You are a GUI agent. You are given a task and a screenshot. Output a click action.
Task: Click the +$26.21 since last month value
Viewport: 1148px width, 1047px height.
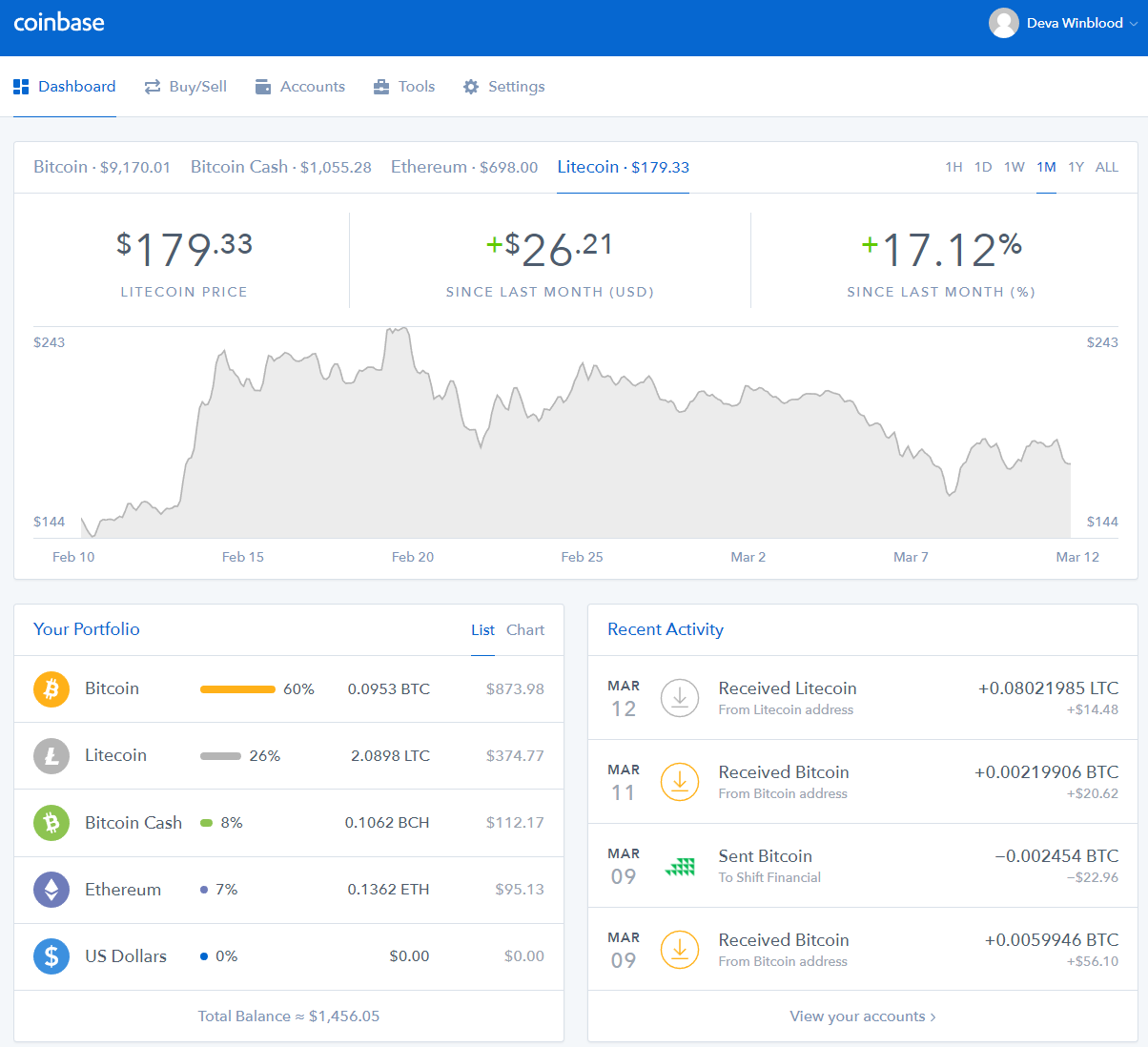(549, 249)
